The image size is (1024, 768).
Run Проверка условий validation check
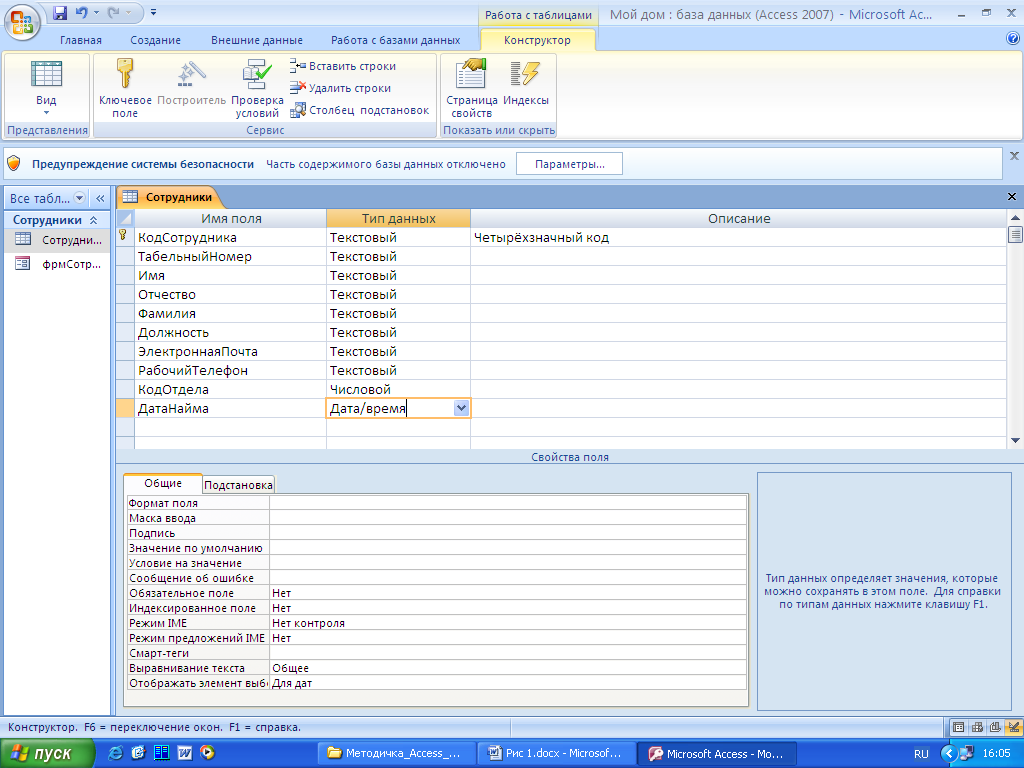coord(257,89)
